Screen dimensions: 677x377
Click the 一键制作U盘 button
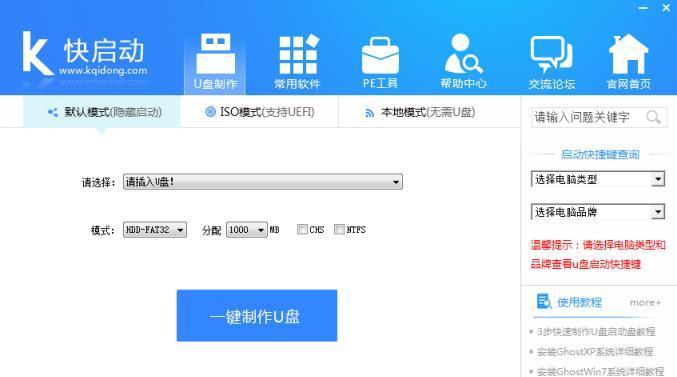point(257,316)
